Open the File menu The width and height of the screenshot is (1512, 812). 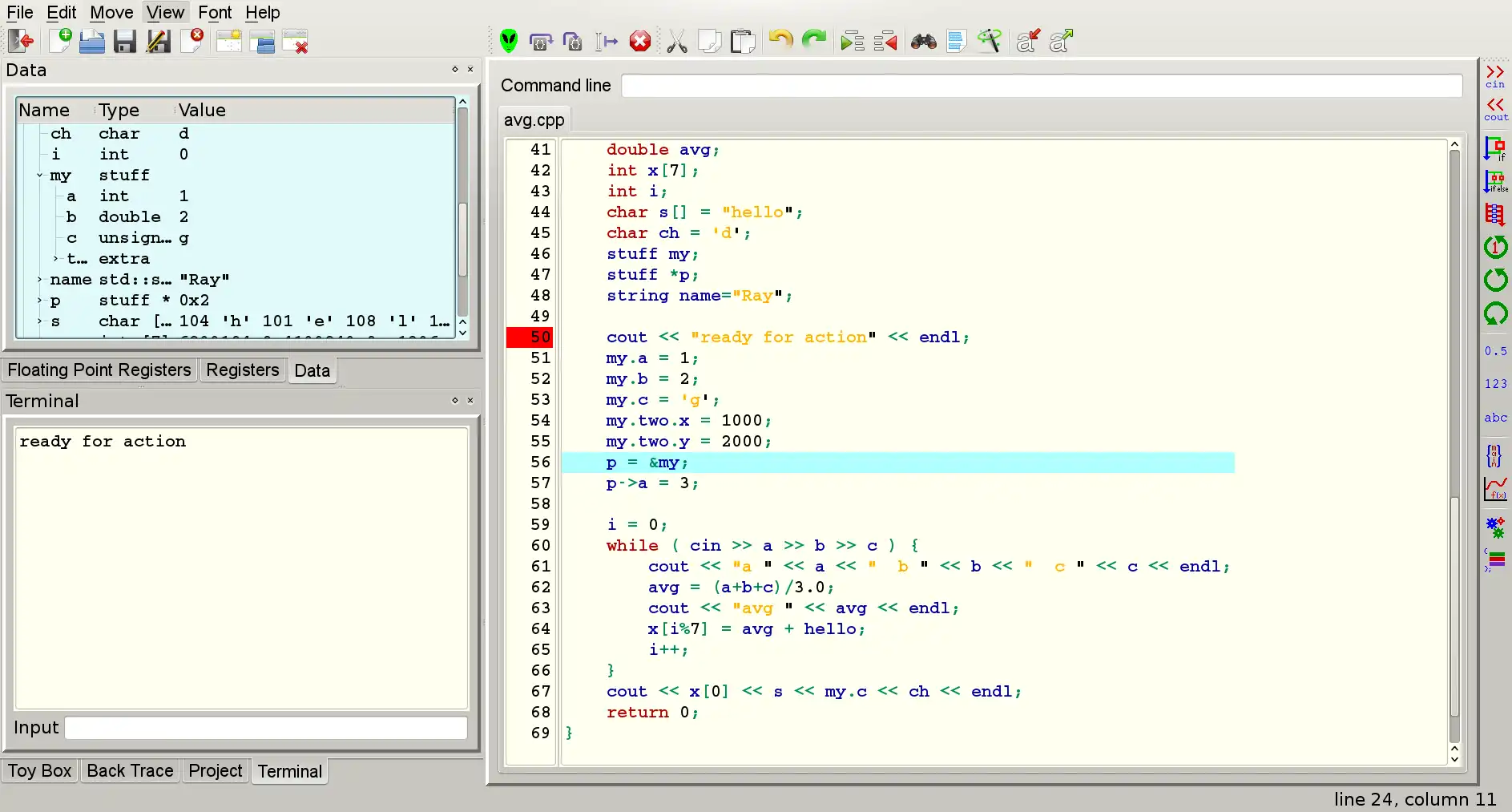point(20,12)
